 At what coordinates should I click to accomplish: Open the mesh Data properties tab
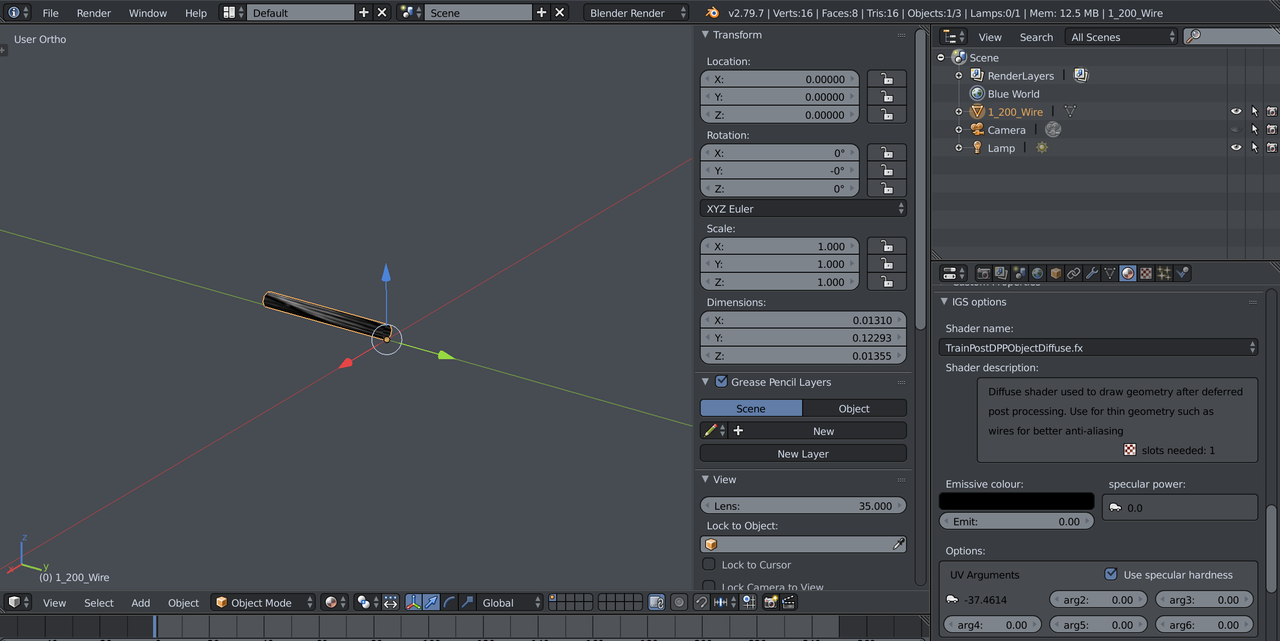pos(1110,273)
